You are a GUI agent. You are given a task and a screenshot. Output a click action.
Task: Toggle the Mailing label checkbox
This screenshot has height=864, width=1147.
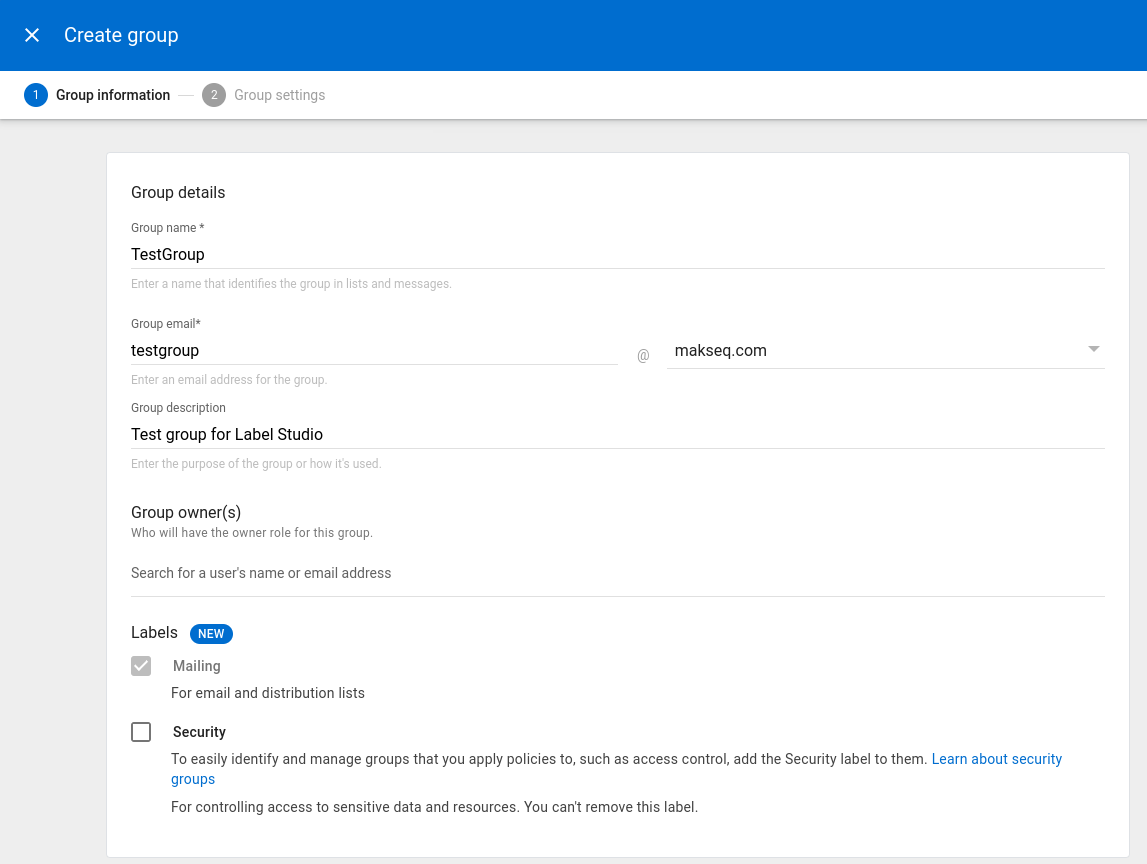(141, 666)
